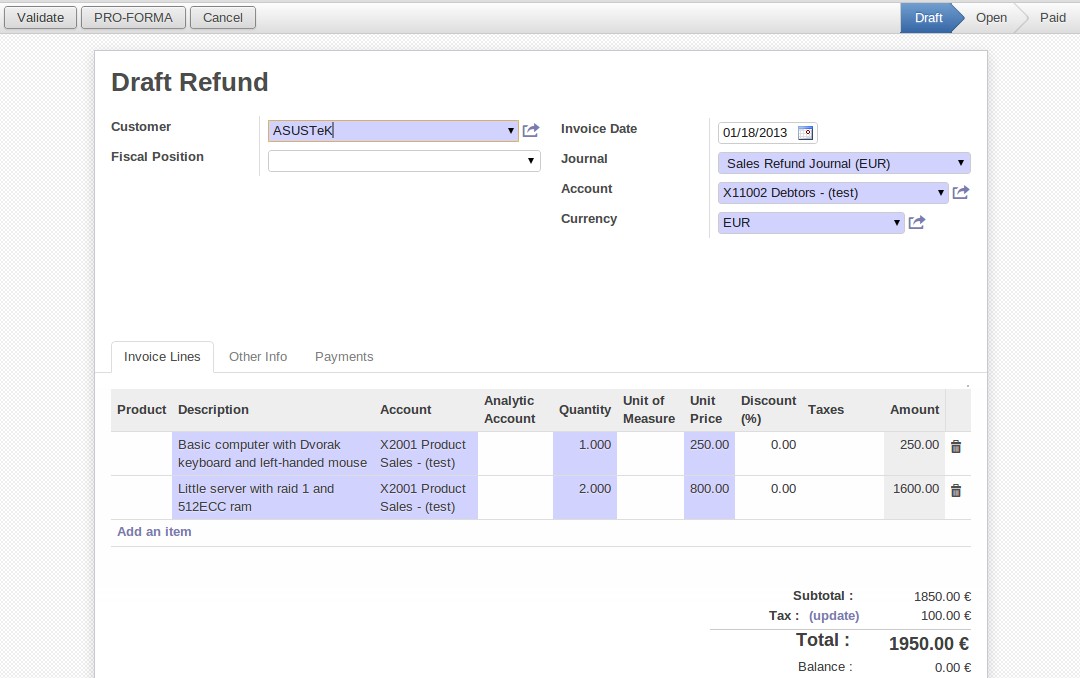This screenshot has height=678, width=1080.
Task: Switch to the Payments tab
Action: (x=344, y=357)
